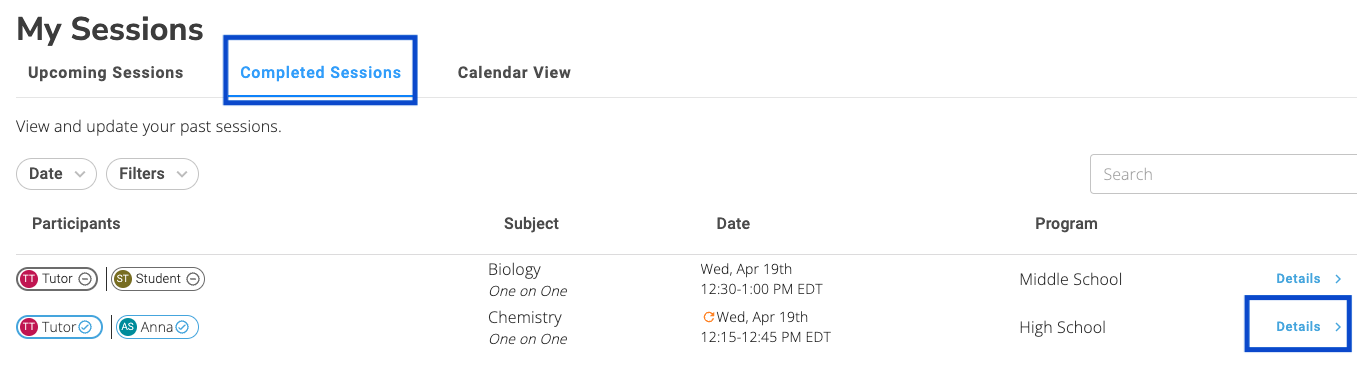Click minus status icon on Student chip
Screen dimensions: 1357x377
(x=193, y=279)
